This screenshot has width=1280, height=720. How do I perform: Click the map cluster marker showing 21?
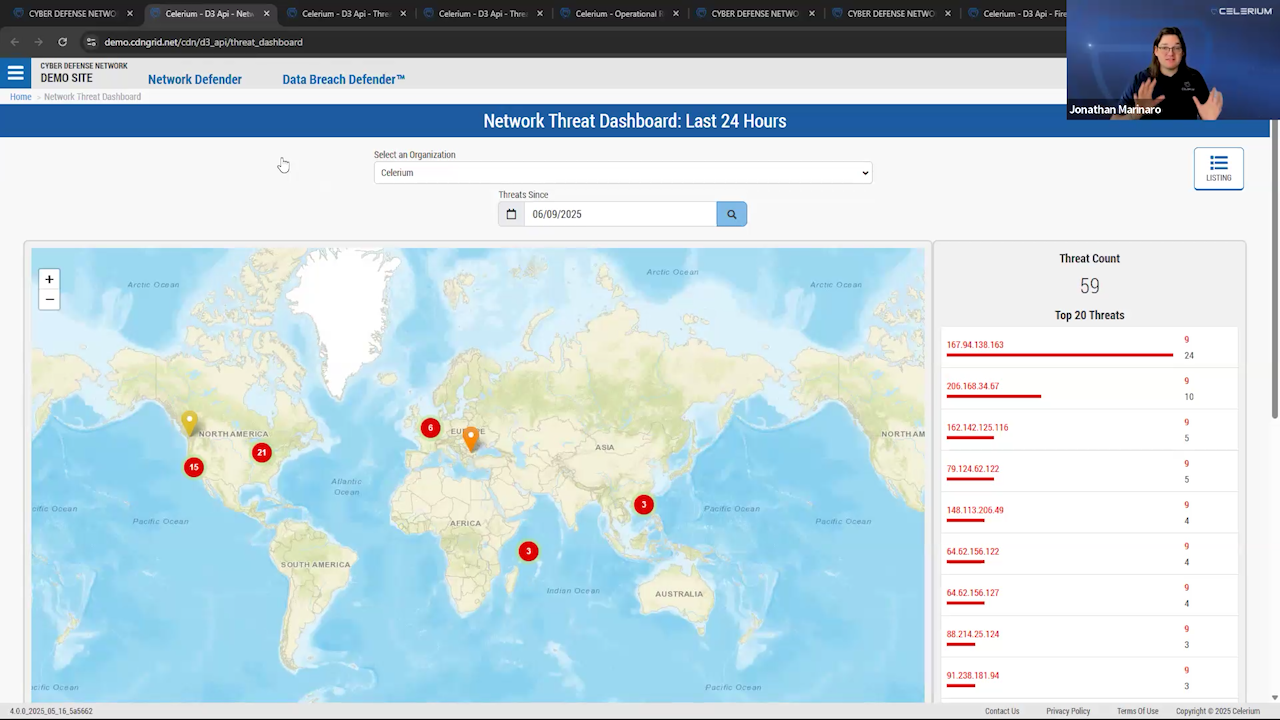coord(261,452)
